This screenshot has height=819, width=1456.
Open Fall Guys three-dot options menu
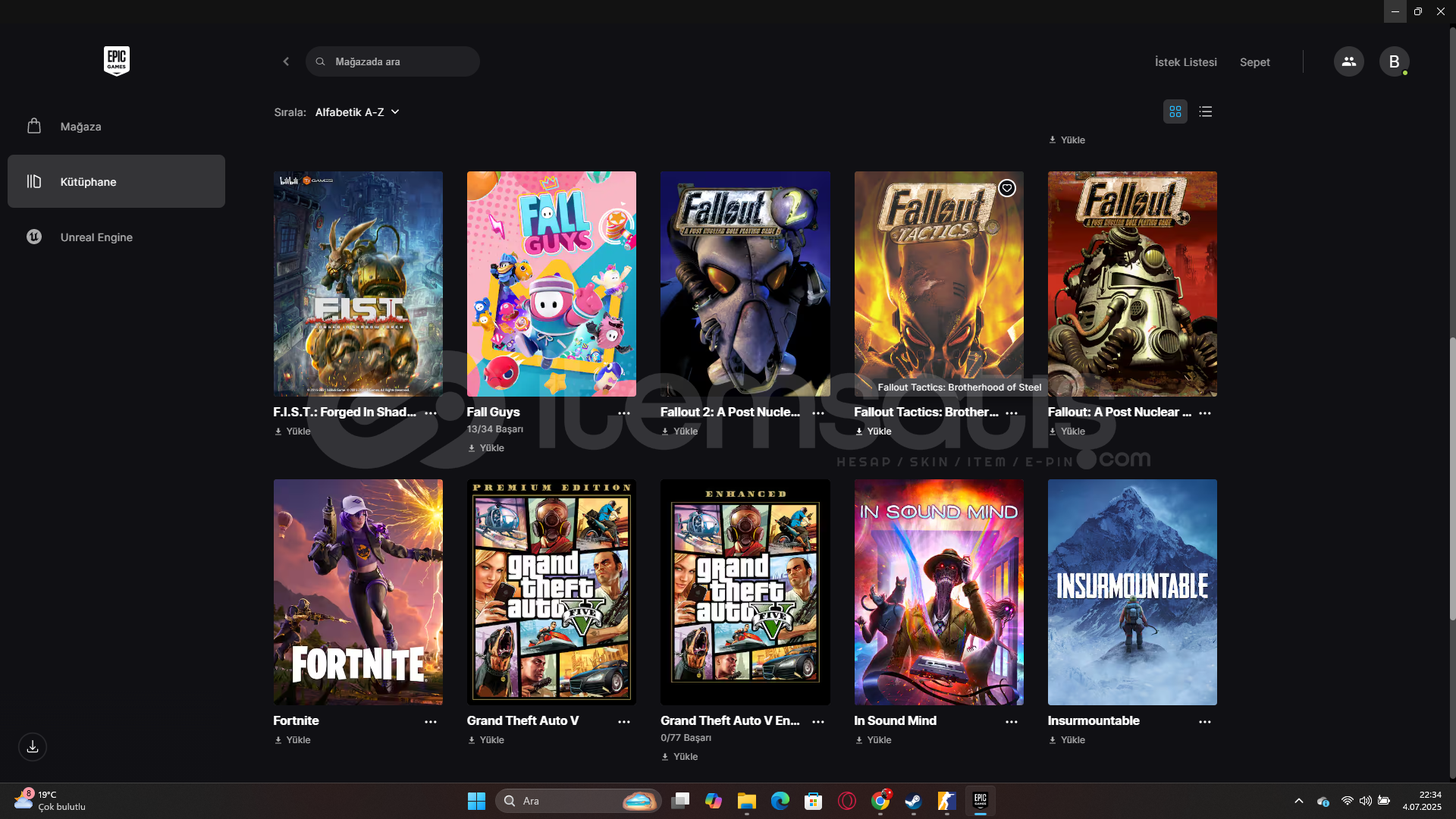[x=624, y=413]
